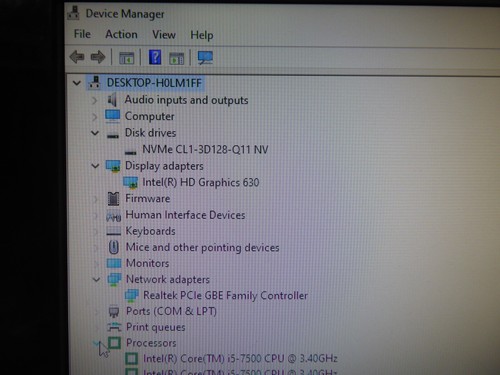Select the Disk drives label
The width and height of the screenshot is (500, 375).
150,133
